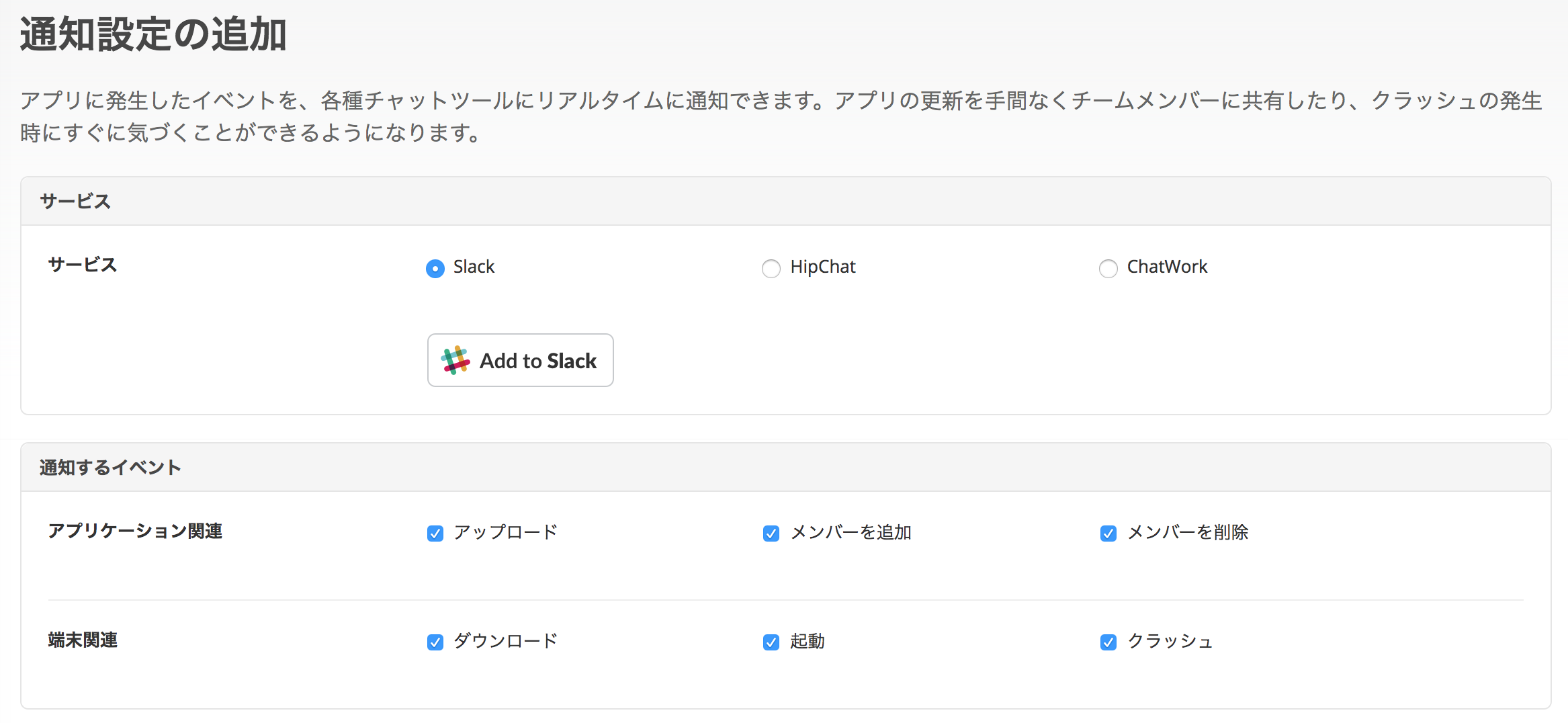Image resolution: width=1568 pixels, height=723 pixels.
Task: Click the サービス section header
Action: (76, 200)
